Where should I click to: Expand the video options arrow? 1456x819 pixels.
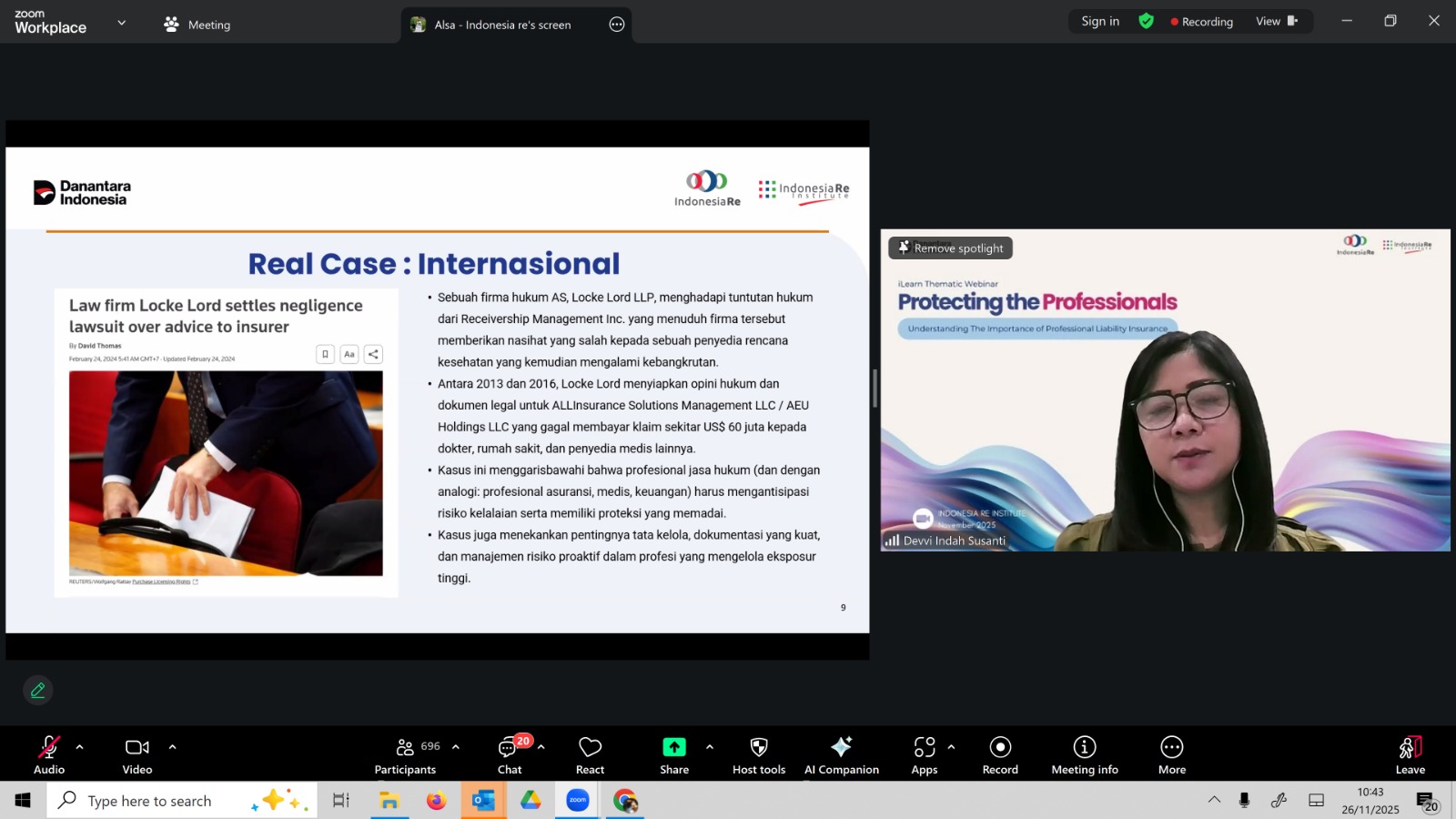point(172,747)
